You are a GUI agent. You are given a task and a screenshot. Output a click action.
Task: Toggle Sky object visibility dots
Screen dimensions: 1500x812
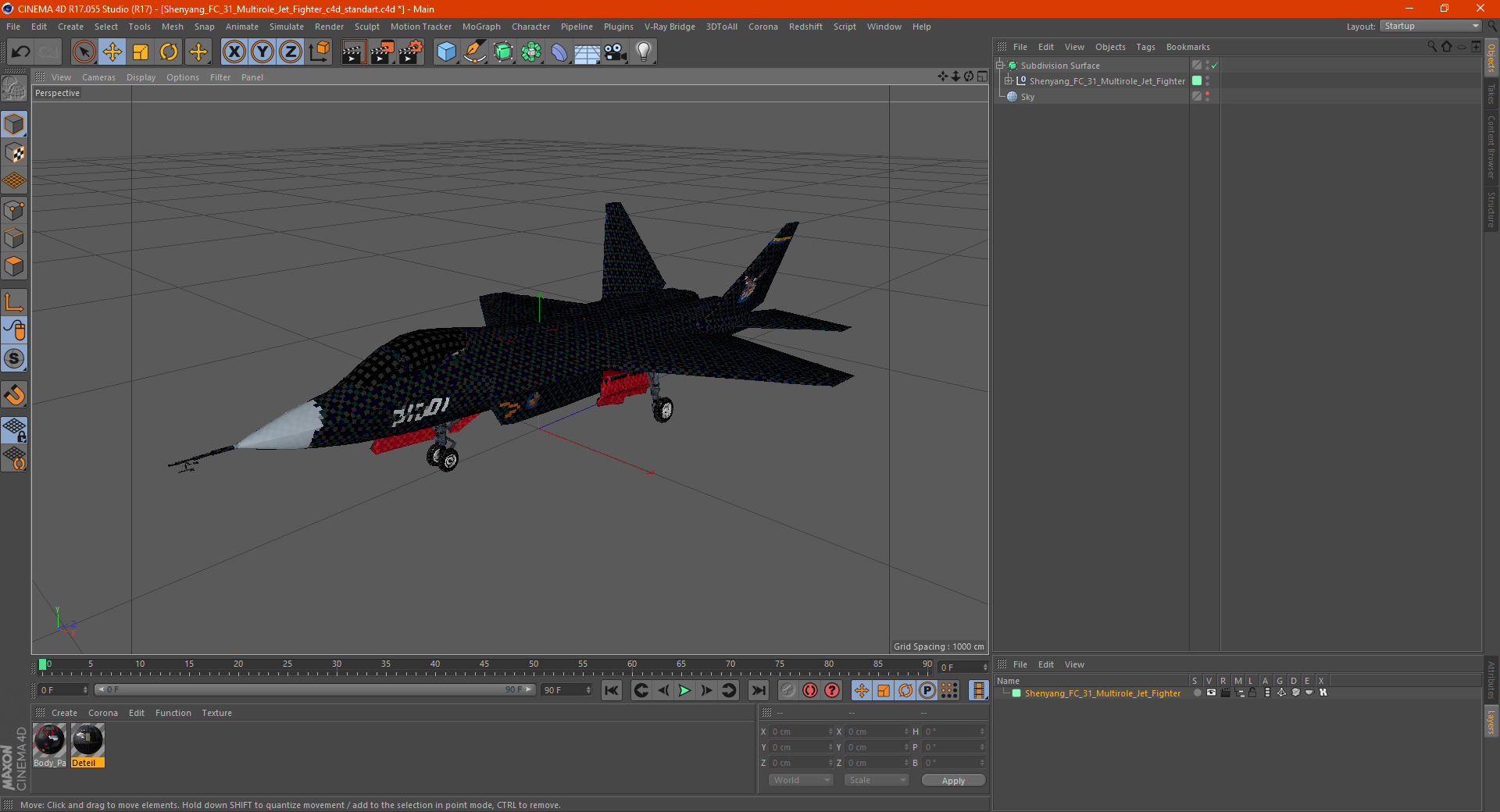tap(1208, 96)
